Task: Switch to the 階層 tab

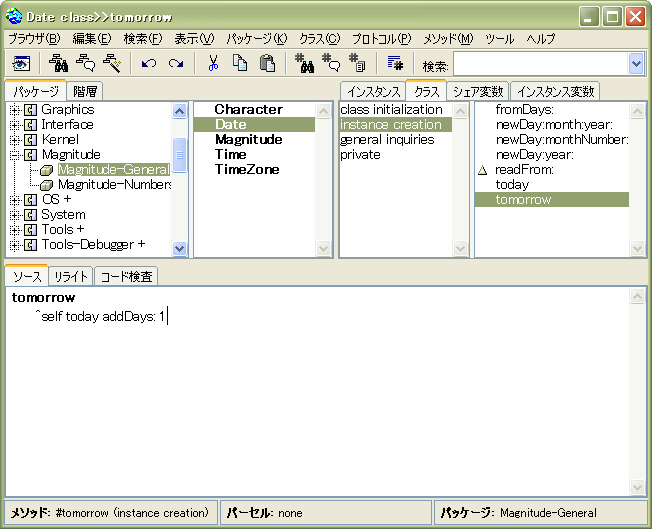Action: (85, 91)
